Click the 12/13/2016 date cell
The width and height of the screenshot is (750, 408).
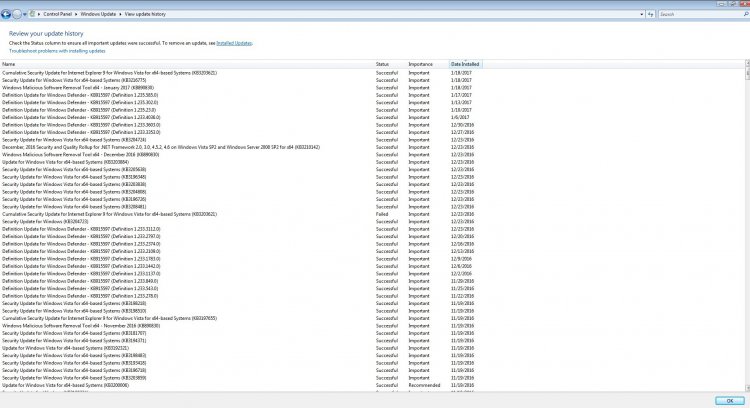[x=462, y=251]
